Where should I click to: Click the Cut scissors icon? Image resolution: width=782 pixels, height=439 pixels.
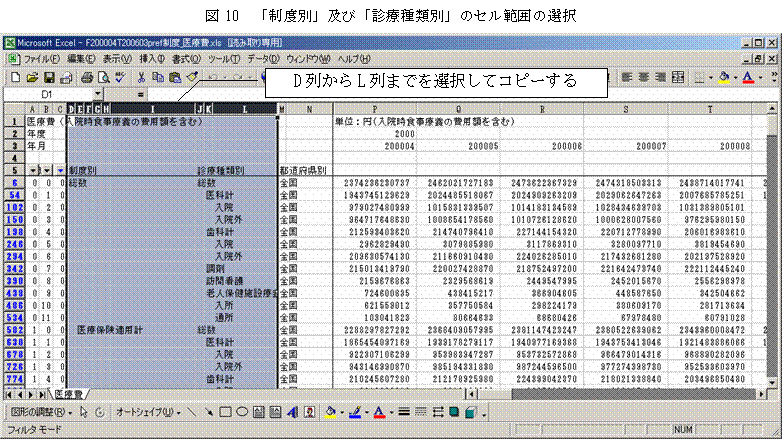tap(143, 76)
